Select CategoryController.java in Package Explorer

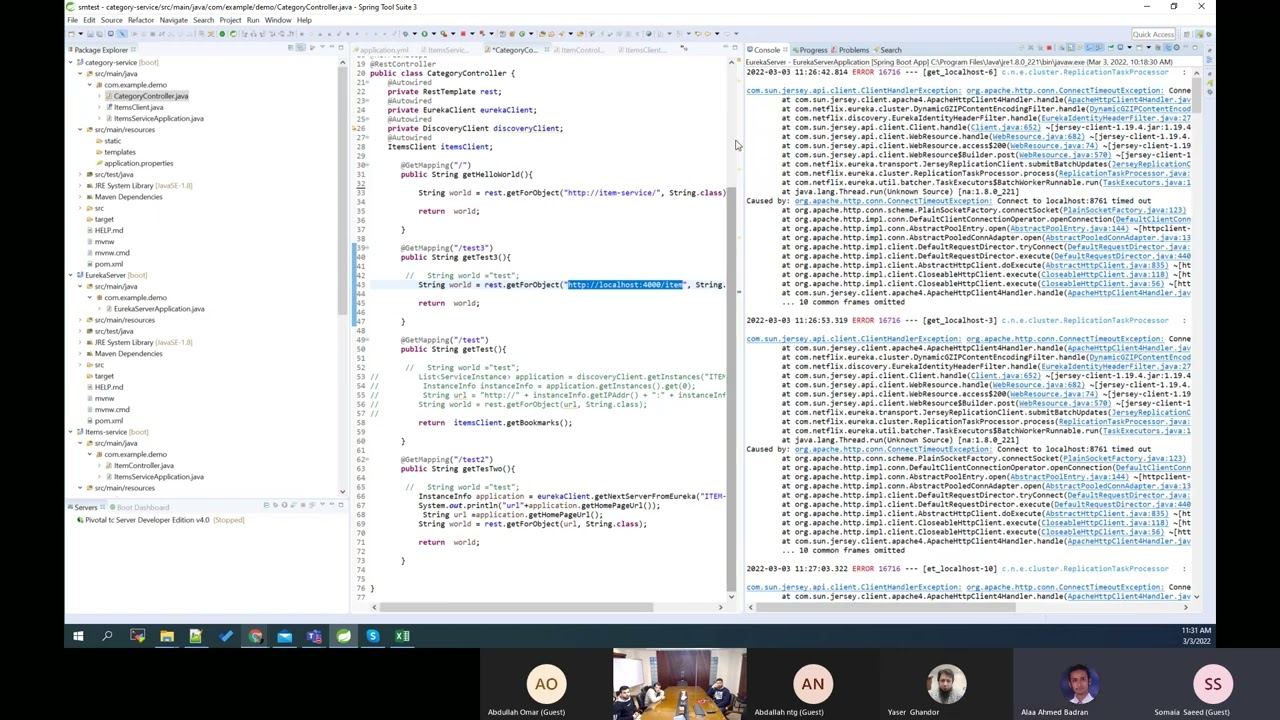[x=149, y=96]
